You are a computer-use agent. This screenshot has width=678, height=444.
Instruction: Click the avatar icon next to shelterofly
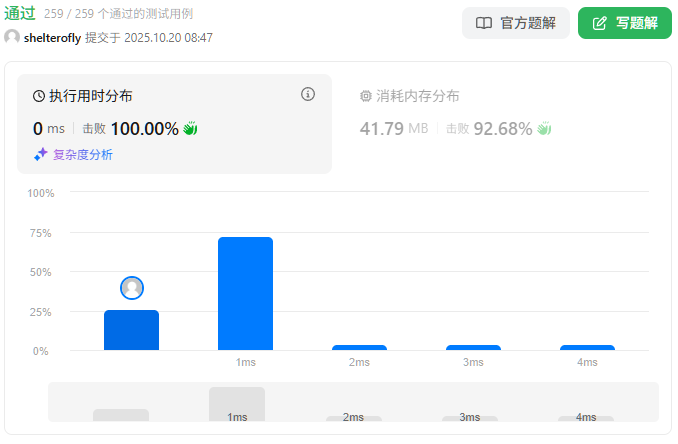click(12, 37)
